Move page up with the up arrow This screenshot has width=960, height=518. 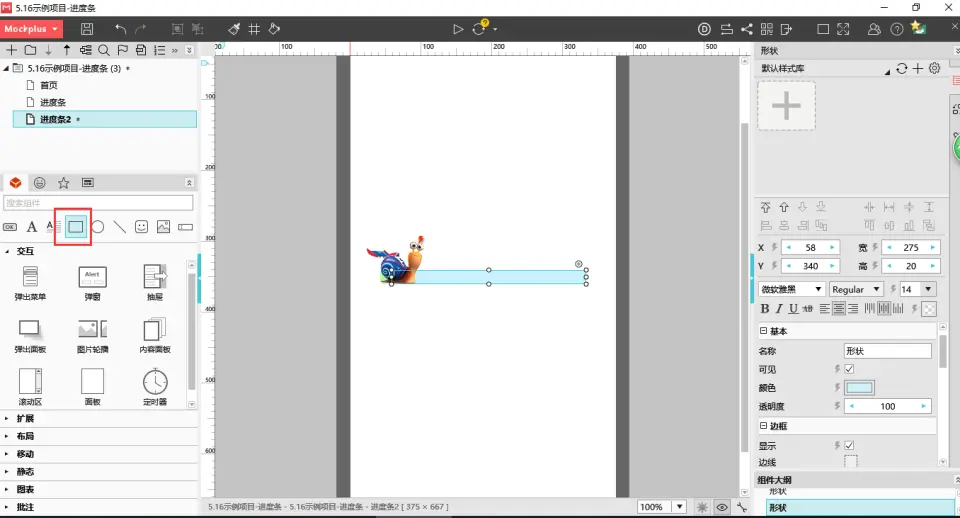tap(67, 50)
